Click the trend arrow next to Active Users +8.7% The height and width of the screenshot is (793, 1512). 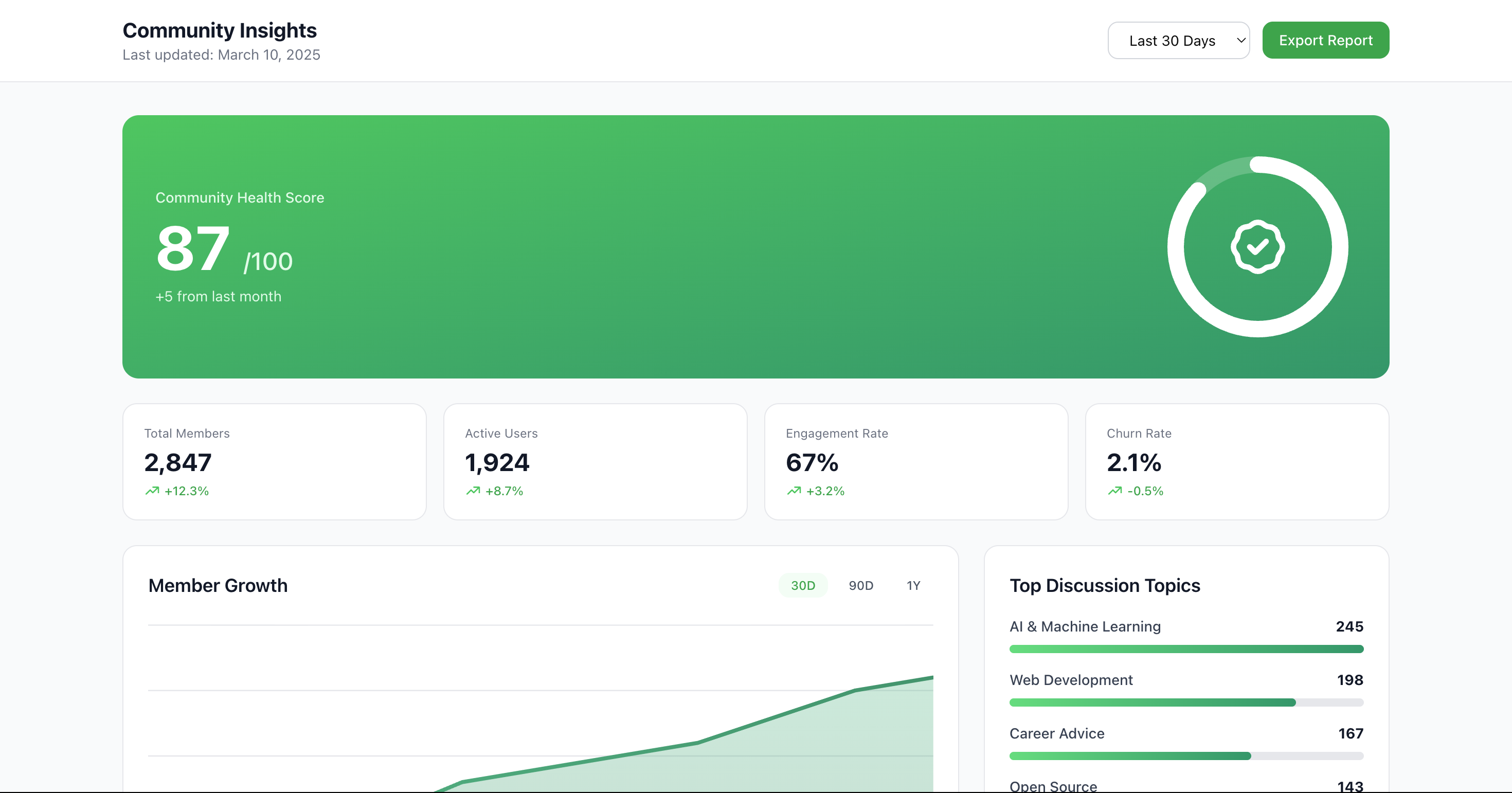point(472,491)
